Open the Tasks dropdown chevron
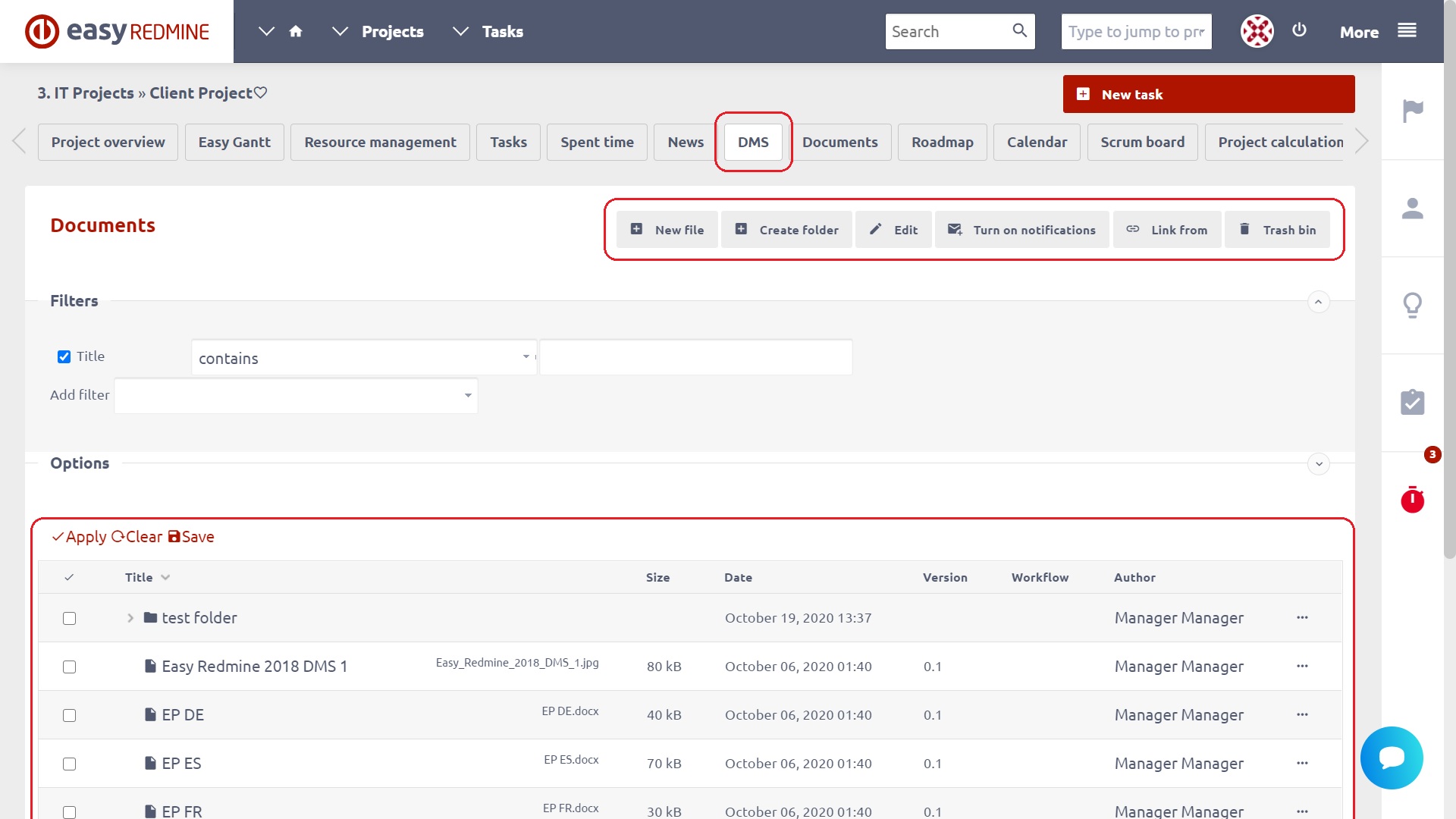This screenshot has height=819, width=1456. [x=460, y=31]
